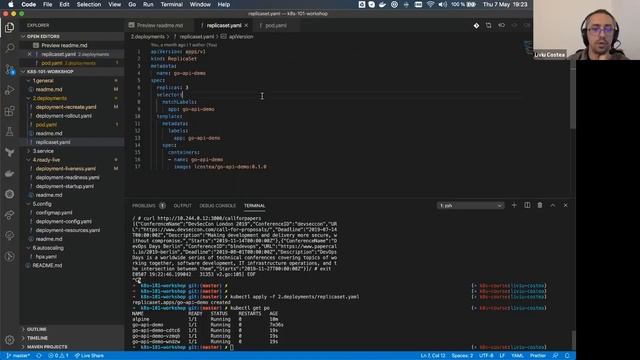Click the open changes icon in the editor toolbar
The height and width of the screenshot is (360, 640).
coord(489,25)
